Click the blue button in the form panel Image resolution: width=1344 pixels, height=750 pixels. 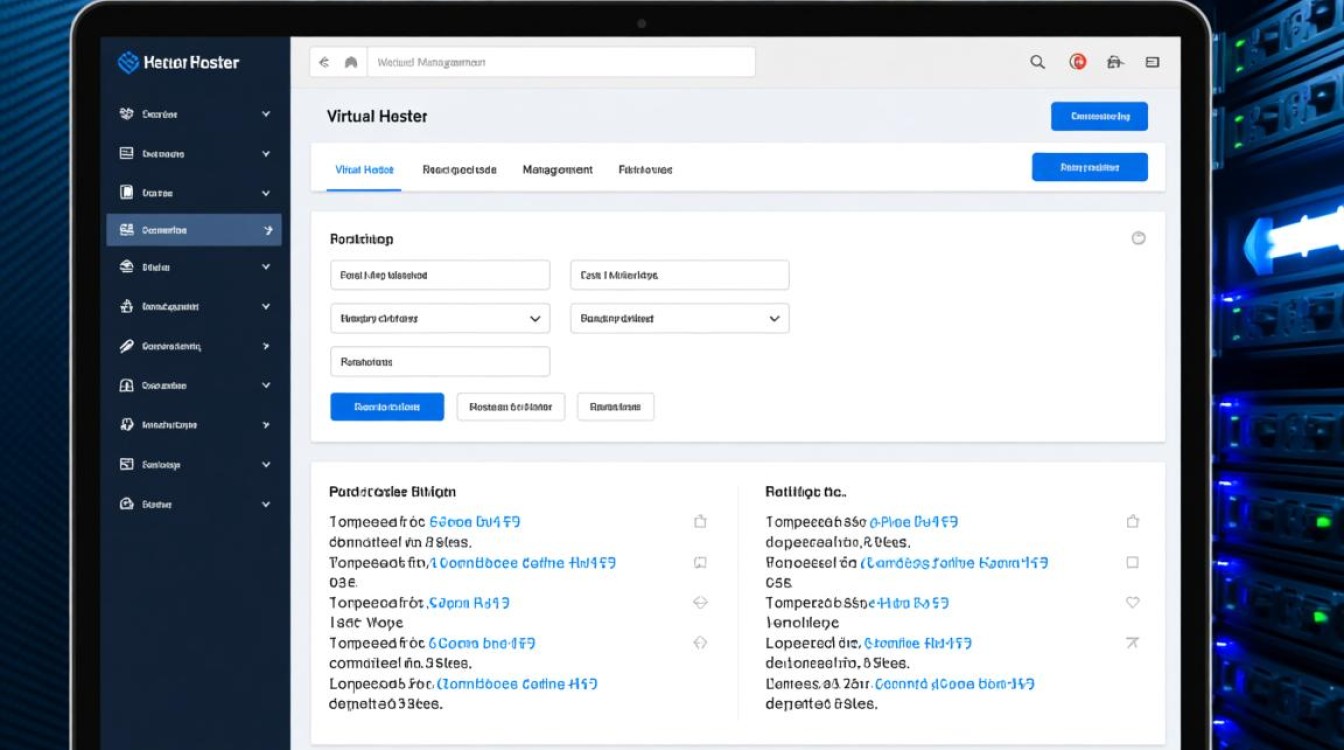tap(387, 407)
